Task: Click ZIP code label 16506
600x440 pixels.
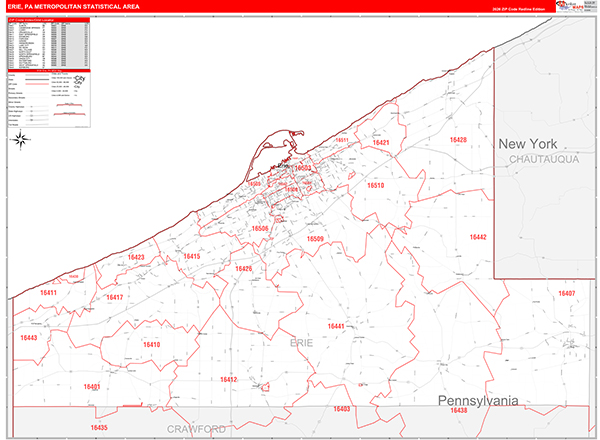Action: [260, 228]
